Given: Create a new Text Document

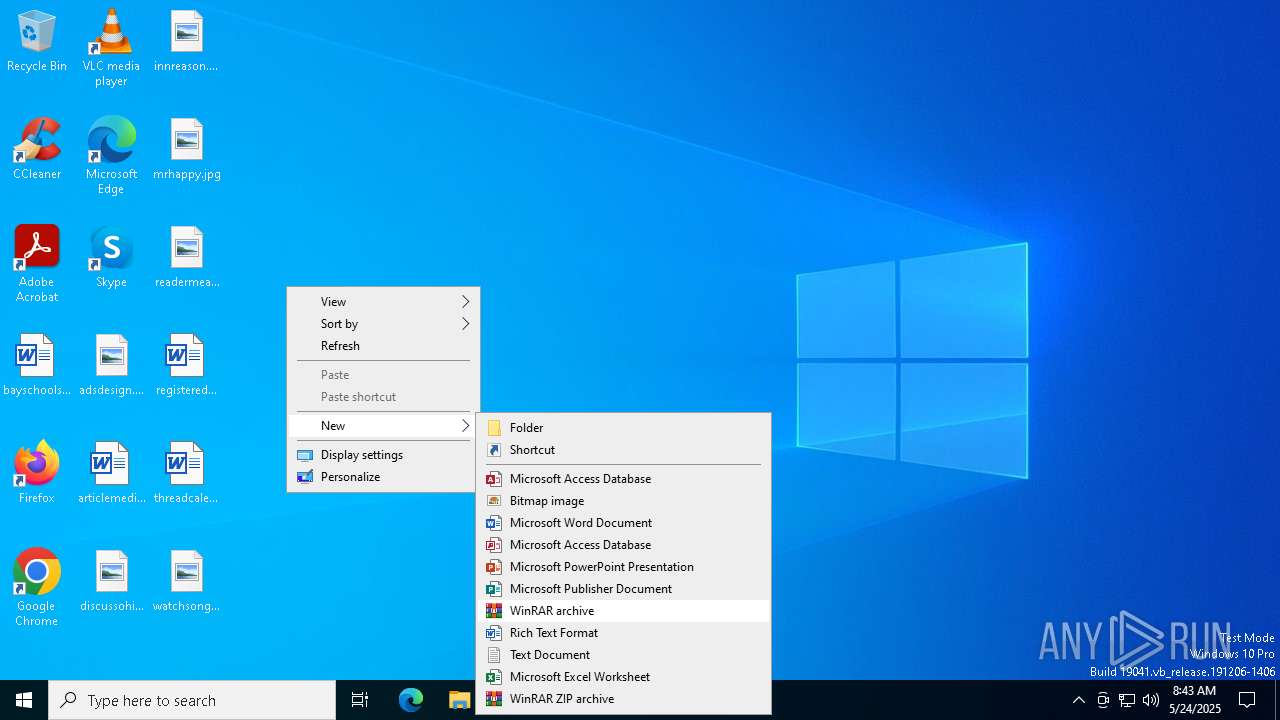Looking at the screenshot, I should pyautogui.click(x=624, y=655).
